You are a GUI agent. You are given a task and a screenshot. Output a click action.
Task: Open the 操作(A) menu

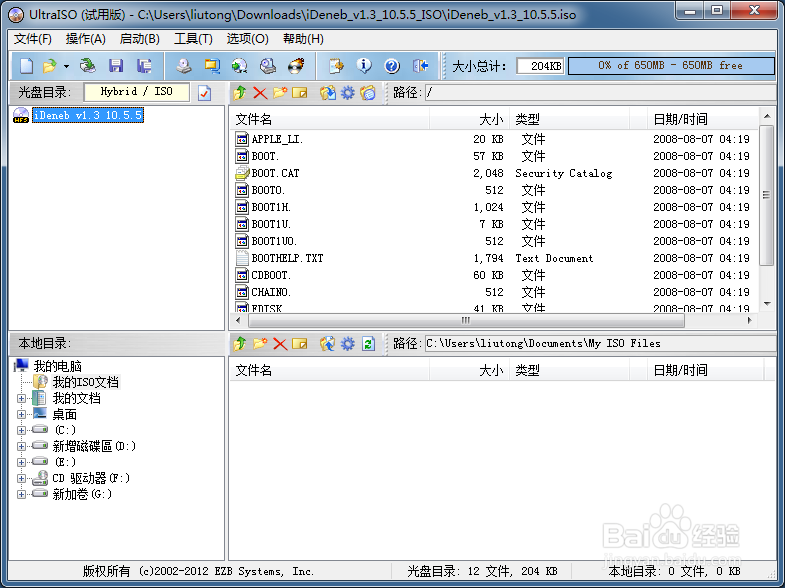[x=86, y=39]
